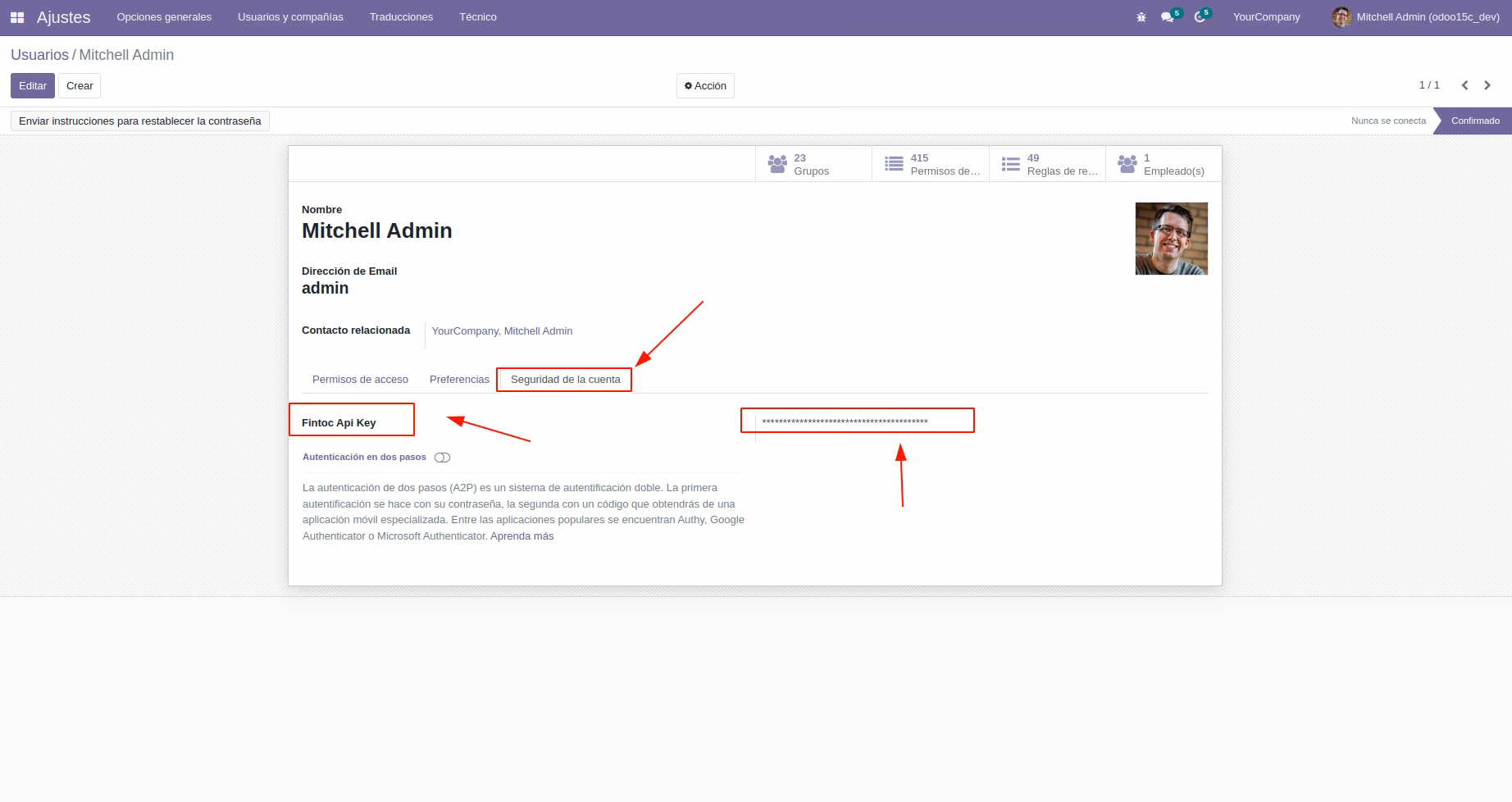The height and width of the screenshot is (802, 1512).
Task: Open the apps grid menu icon
Action: (17, 17)
